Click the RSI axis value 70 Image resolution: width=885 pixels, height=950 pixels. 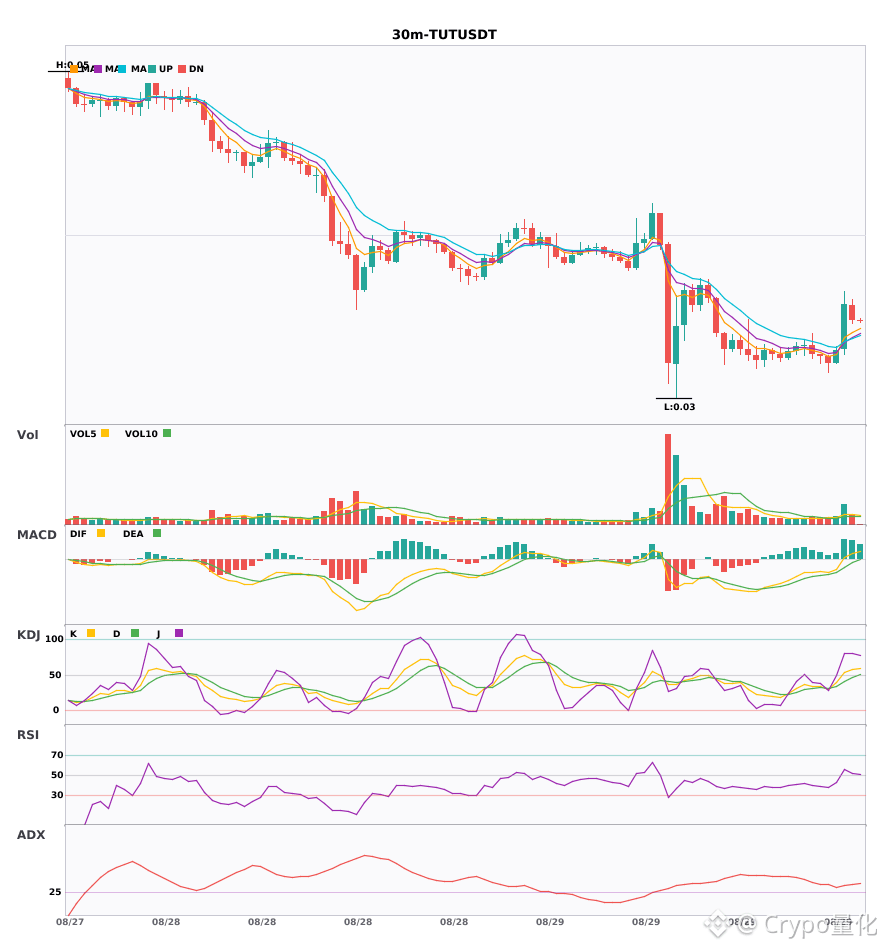[57, 755]
